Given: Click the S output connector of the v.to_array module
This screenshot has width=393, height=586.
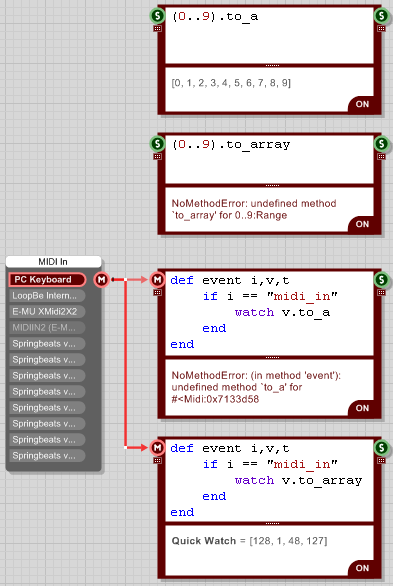Looking at the screenshot, I should click(x=381, y=447).
